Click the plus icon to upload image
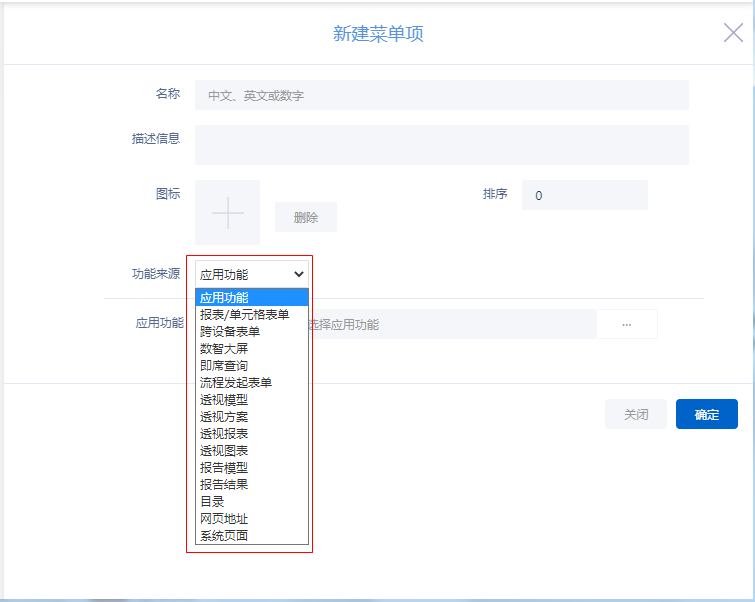This screenshot has height=602, width=755. click(228, 213)
